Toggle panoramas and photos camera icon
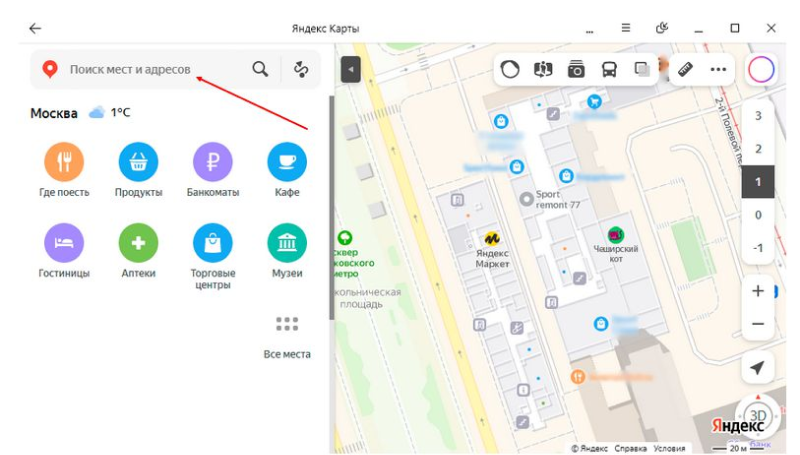 576,69
